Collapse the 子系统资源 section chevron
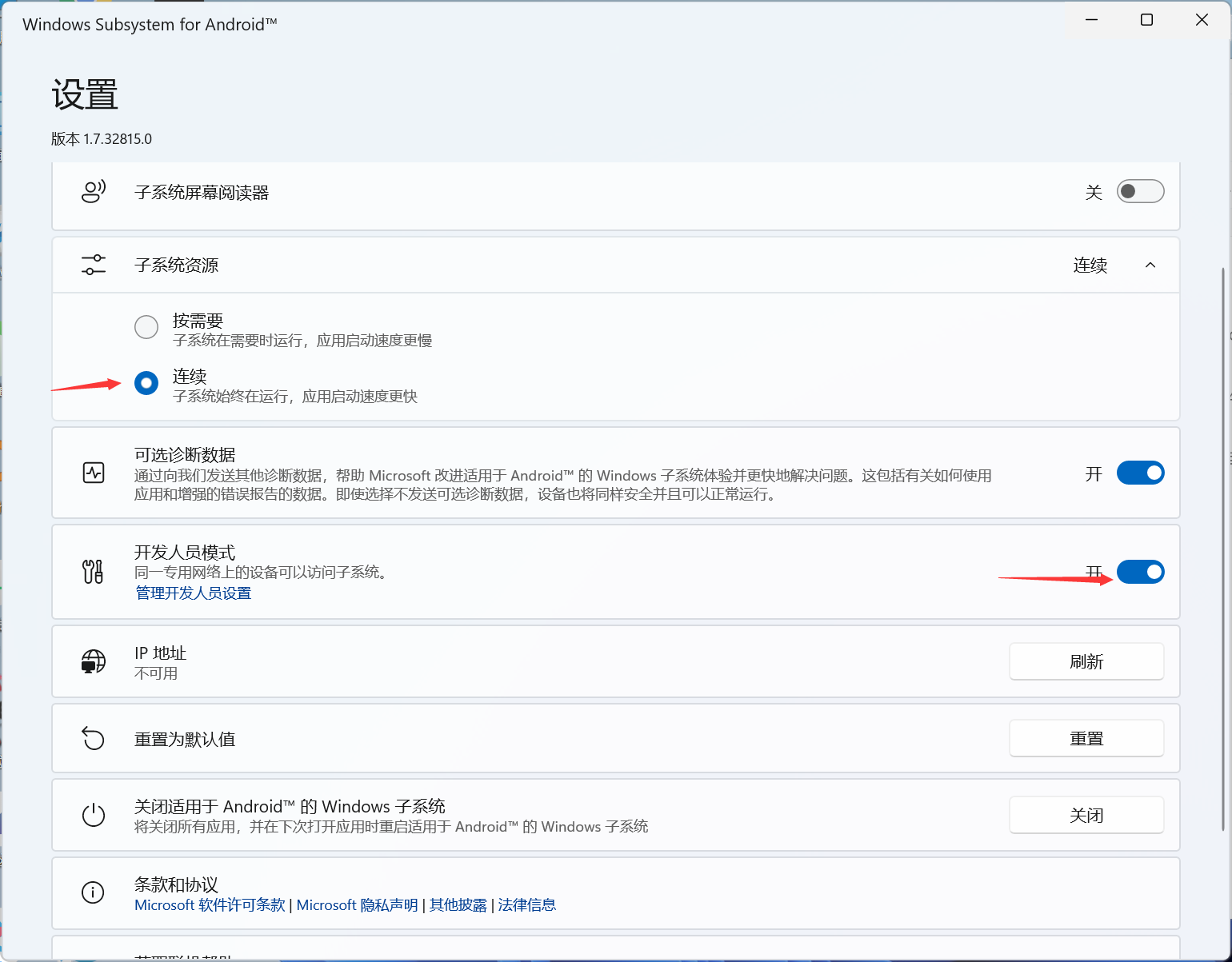1232x962 pixels. click(1150, 265)
